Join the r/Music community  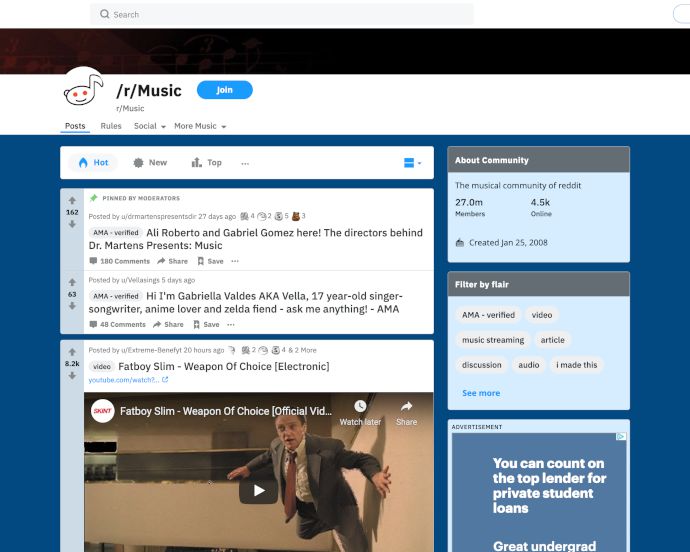click(x=225, y=90)
